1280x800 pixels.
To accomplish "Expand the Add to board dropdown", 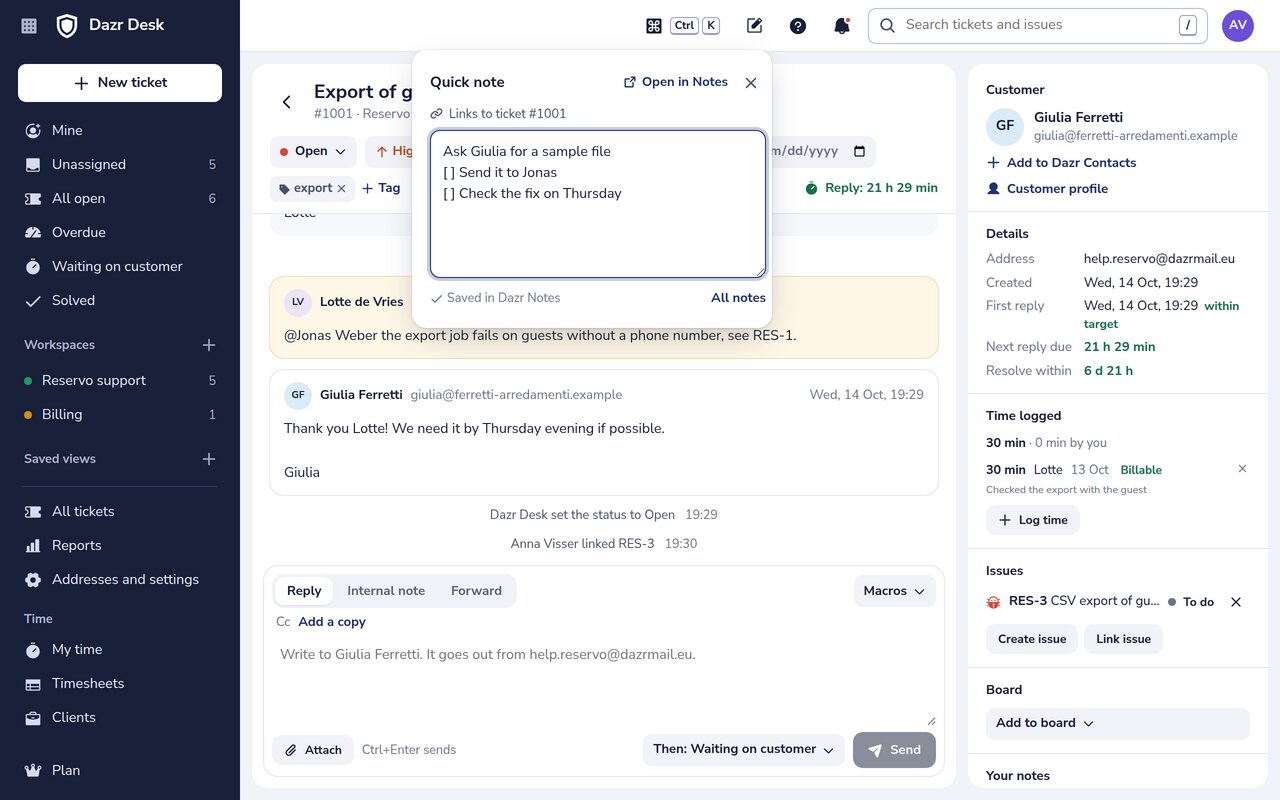I will (1117, 723).
